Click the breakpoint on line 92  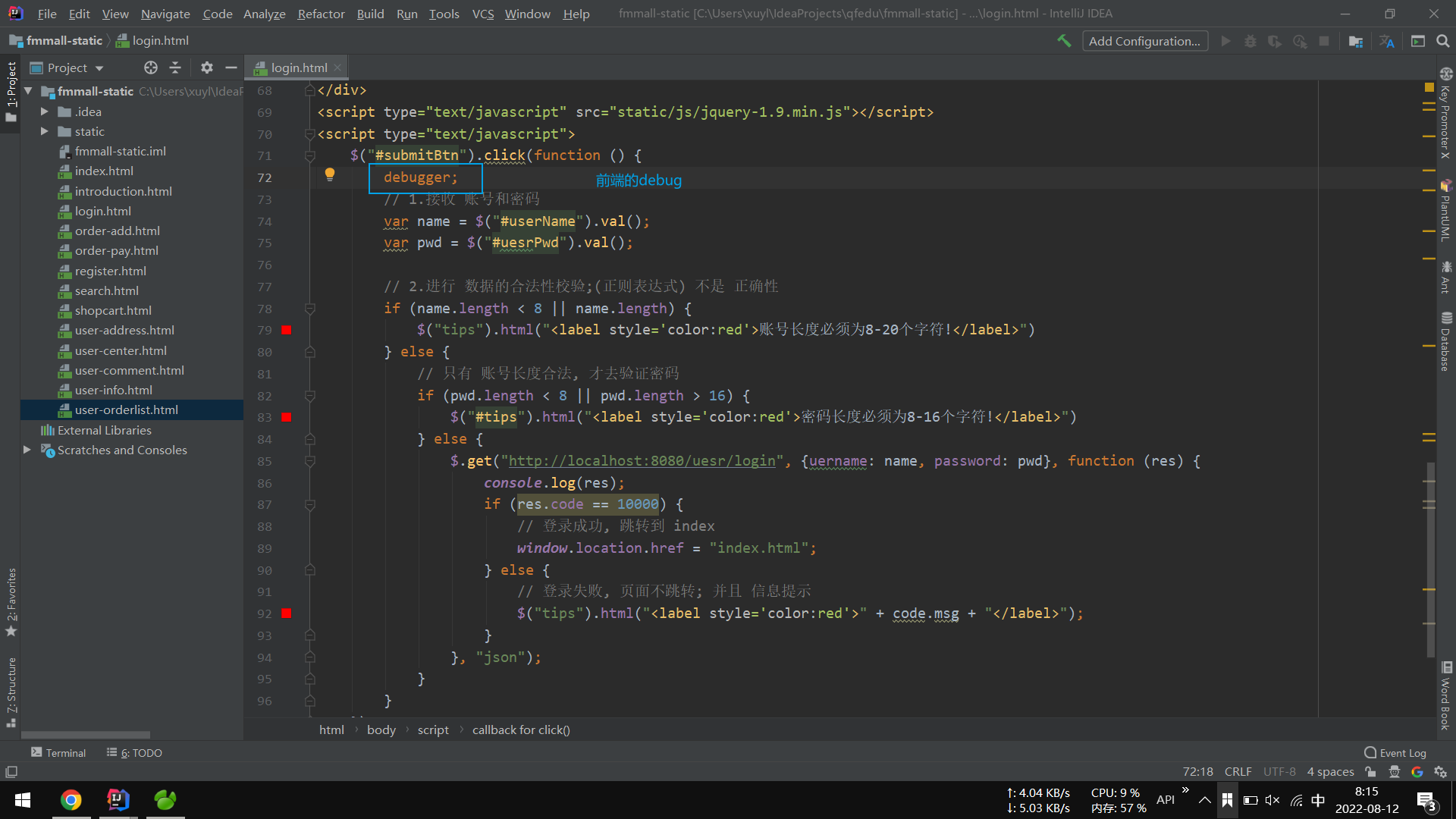[x=287, y=612]
